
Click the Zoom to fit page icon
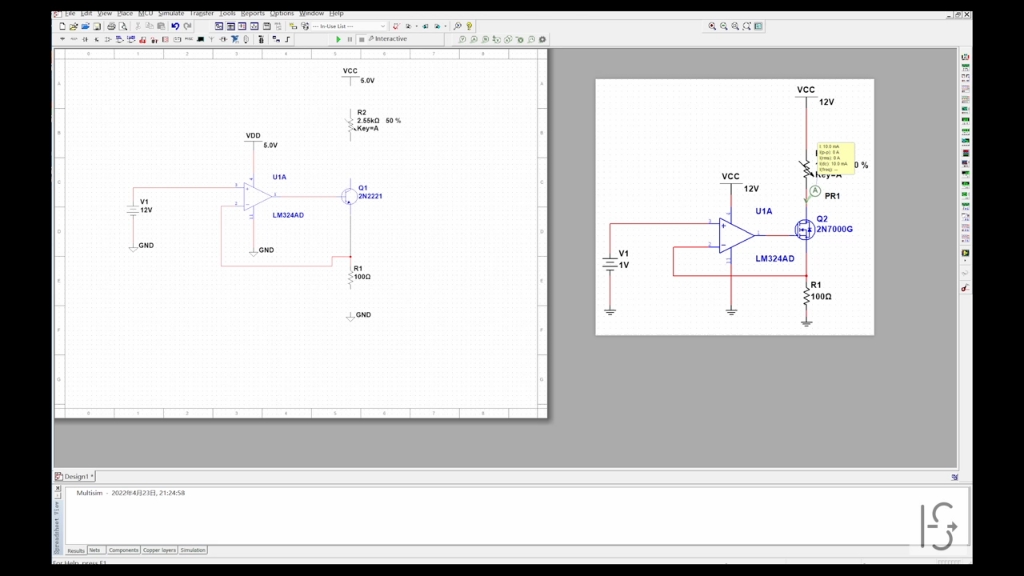point(747,26)
